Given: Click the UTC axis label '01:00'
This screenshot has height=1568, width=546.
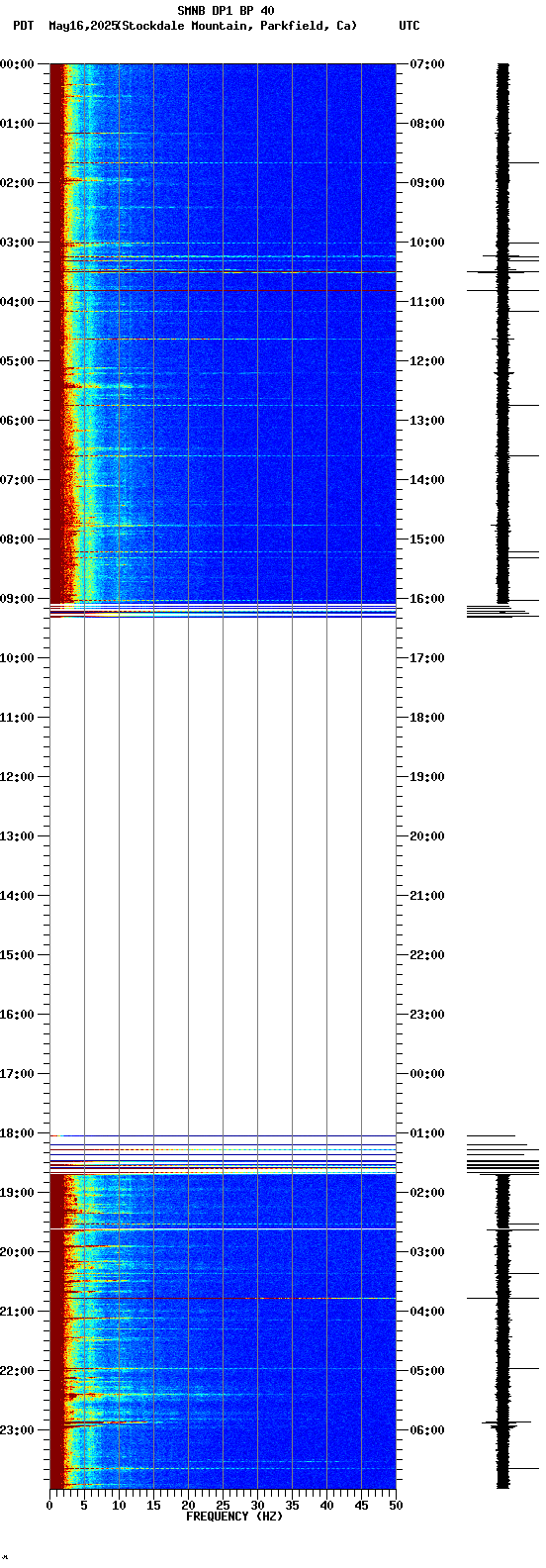Looking at the screenshot, I should click(x=427, y=1133).
